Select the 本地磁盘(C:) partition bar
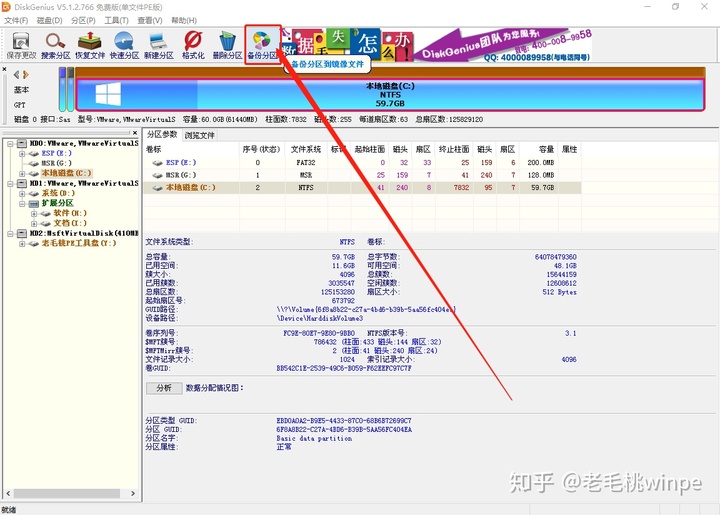The width and height of the screenshot is (720, 515). coord(390,95)
